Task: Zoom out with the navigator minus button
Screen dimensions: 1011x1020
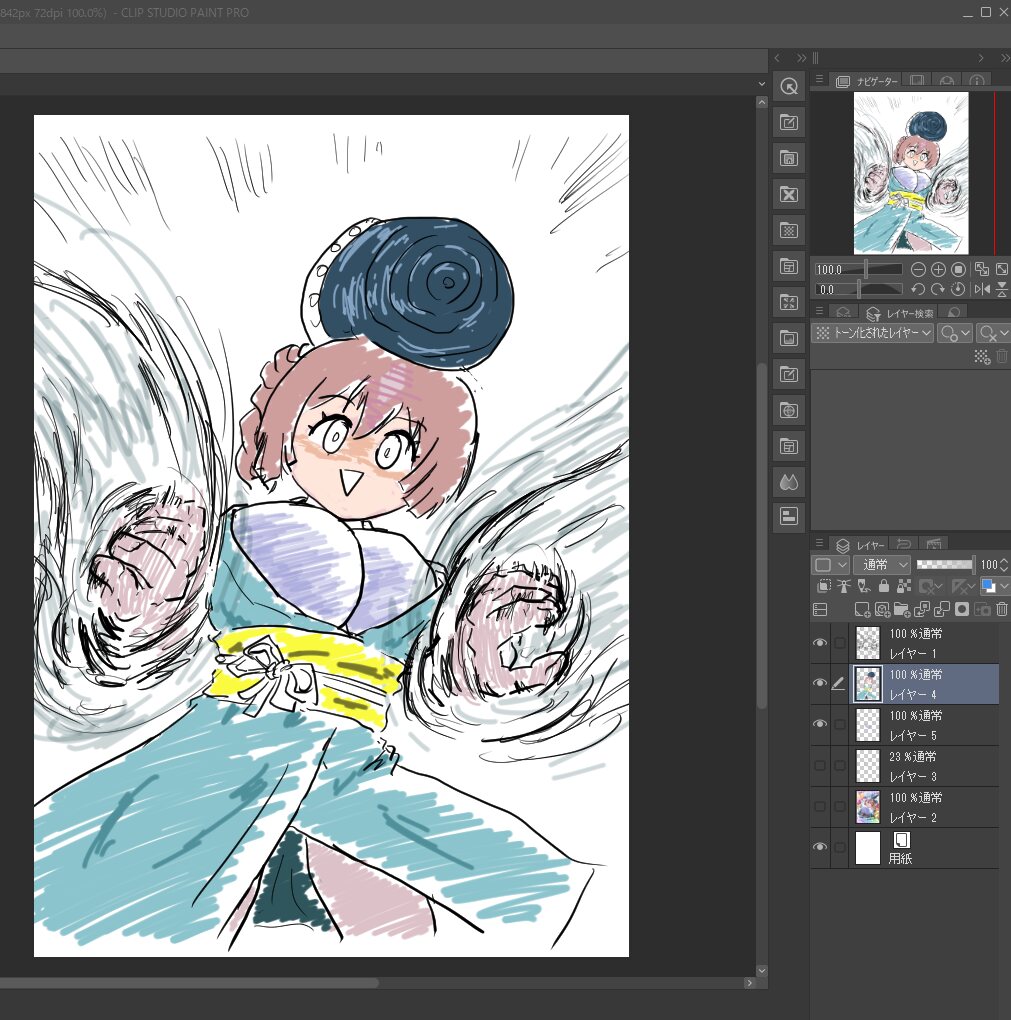Action: (x=919, y=269)
